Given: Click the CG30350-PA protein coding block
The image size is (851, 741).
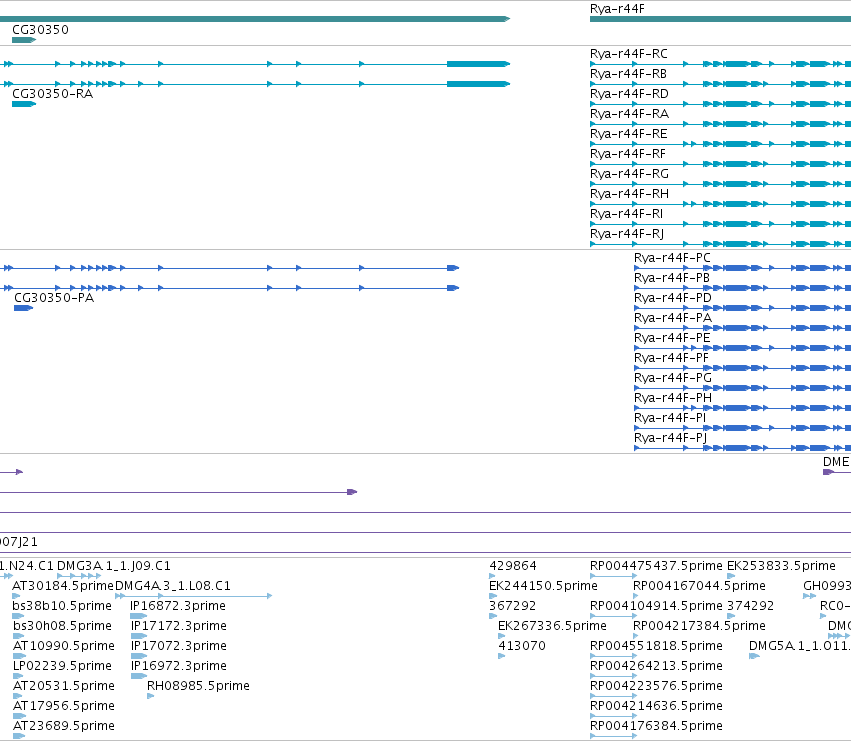Looking at the screenshot, I should pyautogui.click(x=23, y=308).
